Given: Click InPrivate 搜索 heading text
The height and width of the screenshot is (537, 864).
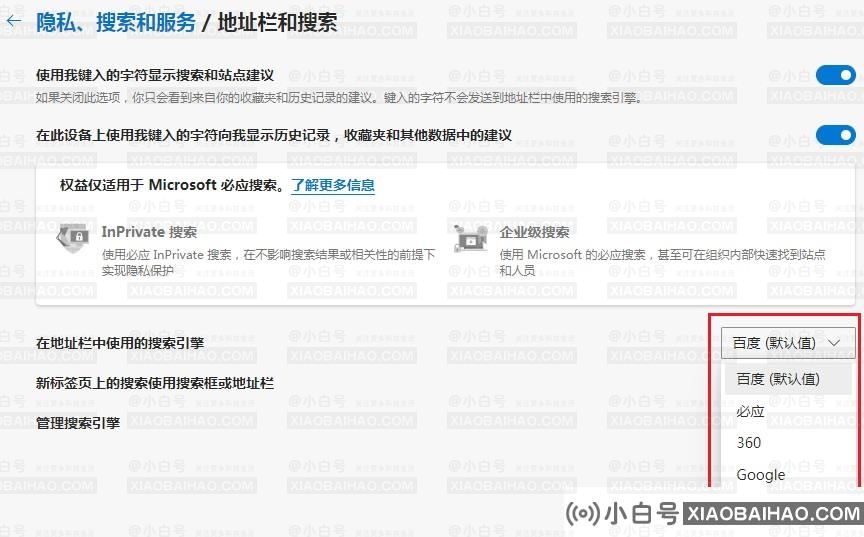Looking at the screenshot, I should 149,232.
